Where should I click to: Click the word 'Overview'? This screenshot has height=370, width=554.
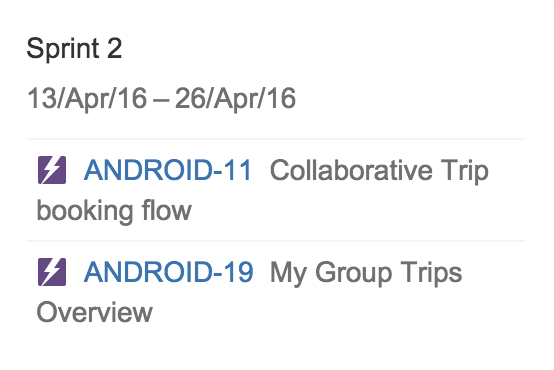coord(95,312)
